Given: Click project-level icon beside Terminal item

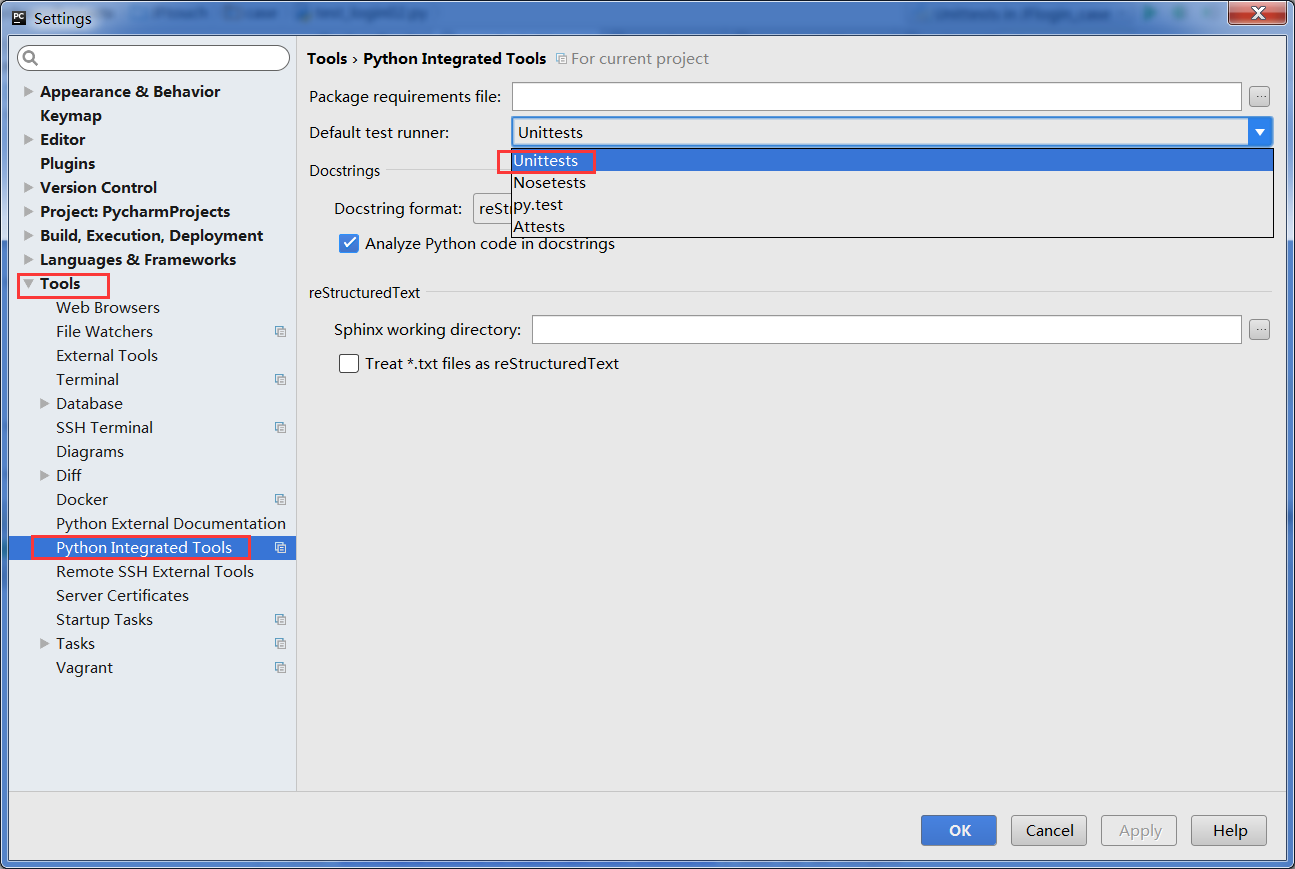Looking at the screenshot, I should pos(281,380).
